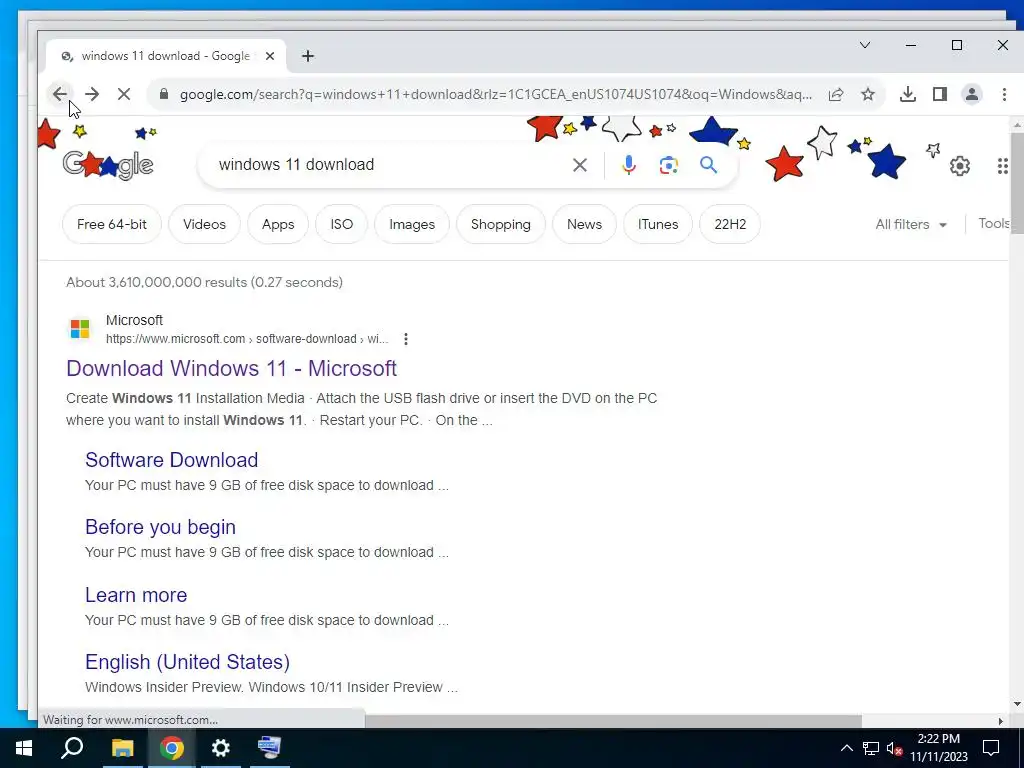Open the 'Software Download' sitelink
Image resolution: width=1024 pixels, height=768 pixels.
click(171, 460)
